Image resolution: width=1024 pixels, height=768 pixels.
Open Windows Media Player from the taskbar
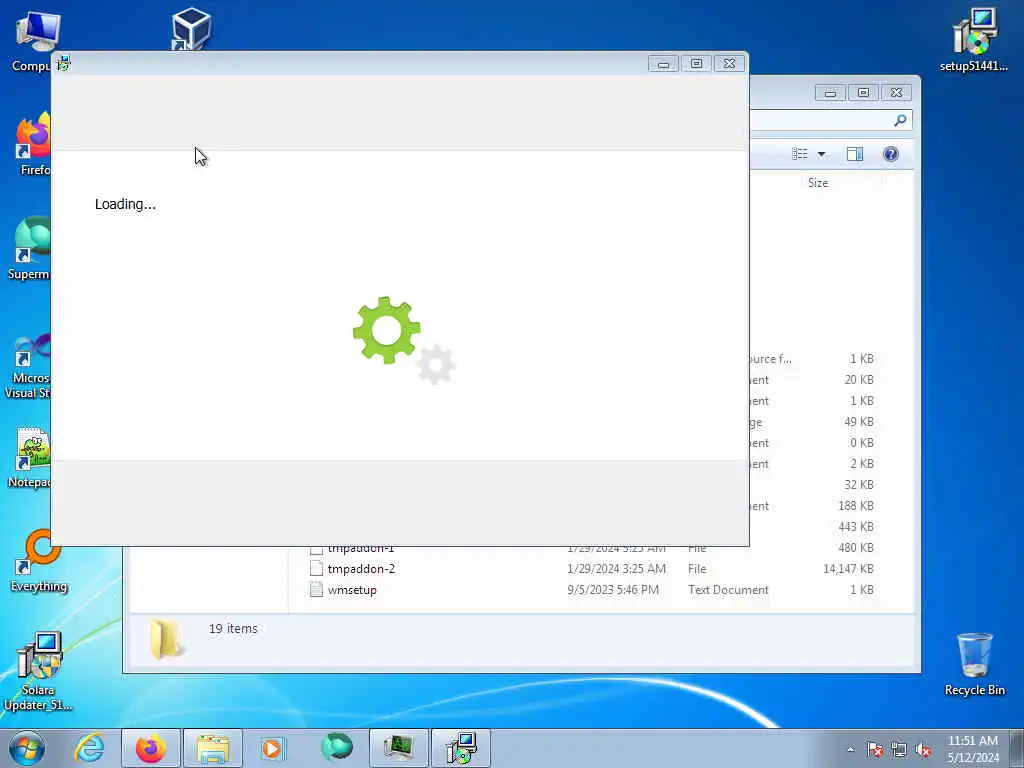pyautogui.click(x=273, y=748)
